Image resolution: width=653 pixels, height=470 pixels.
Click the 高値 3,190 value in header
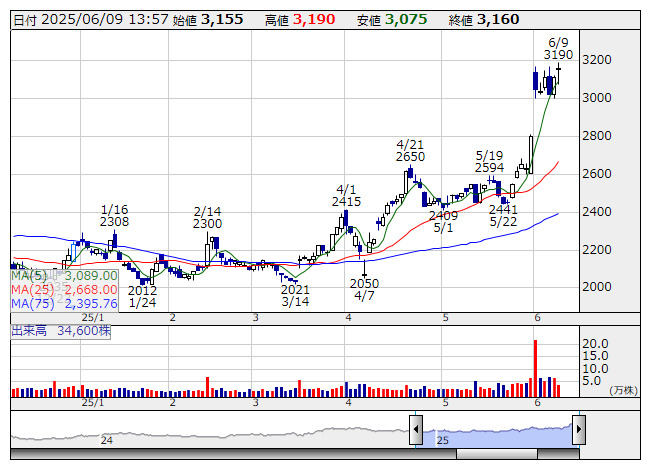coord(315,20)
